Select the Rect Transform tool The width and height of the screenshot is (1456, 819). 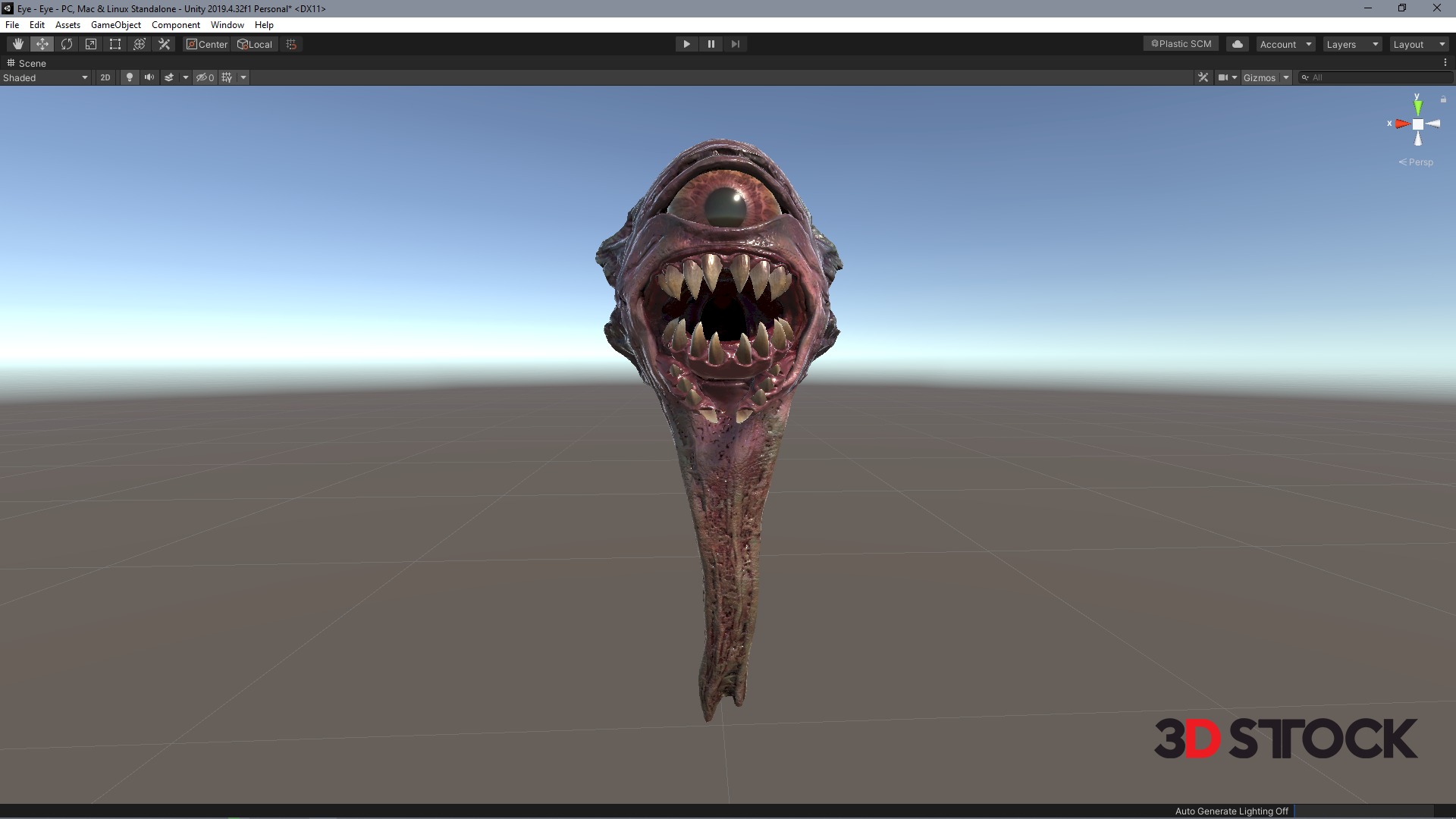(115, 44)
